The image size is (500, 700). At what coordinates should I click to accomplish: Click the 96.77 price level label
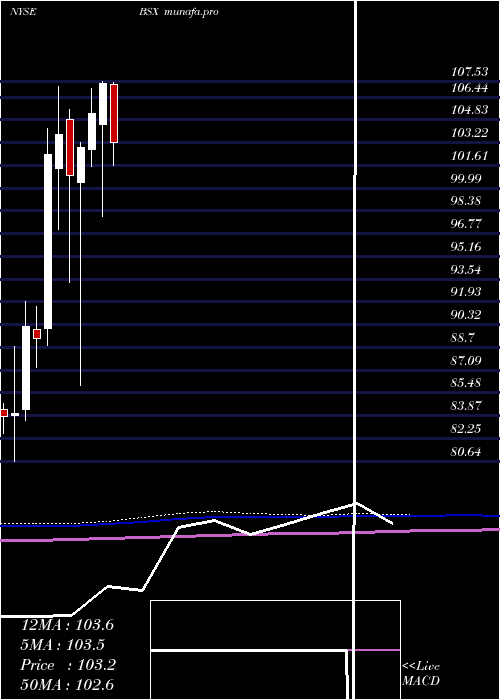point(466,224)
